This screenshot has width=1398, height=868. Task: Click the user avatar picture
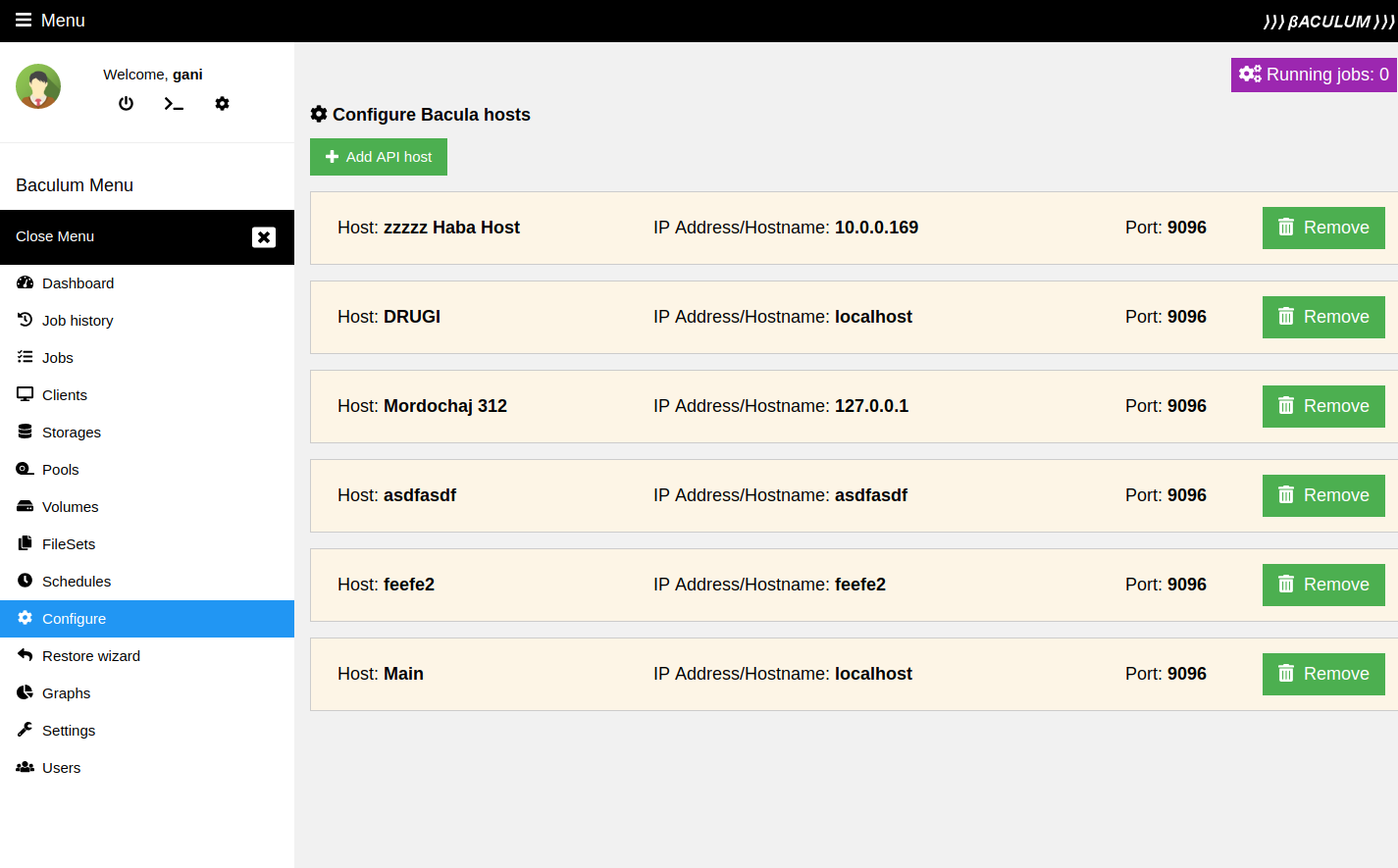pos(38,86)
